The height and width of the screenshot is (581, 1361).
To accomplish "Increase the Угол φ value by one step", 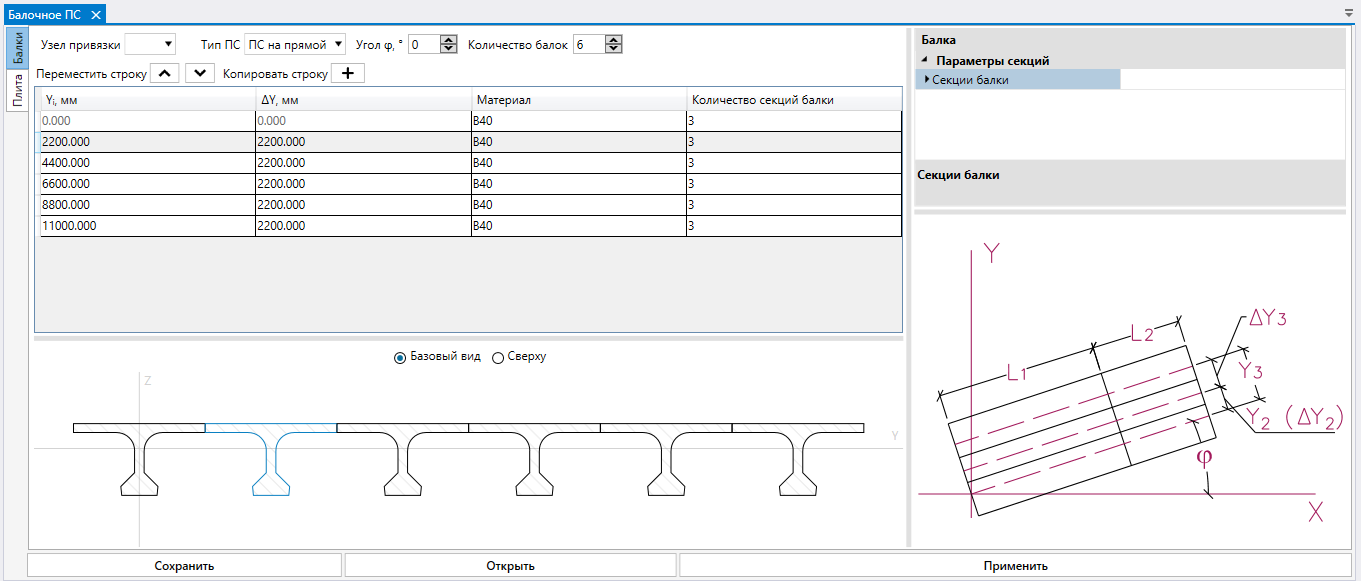I will click(x=449, y=39).
